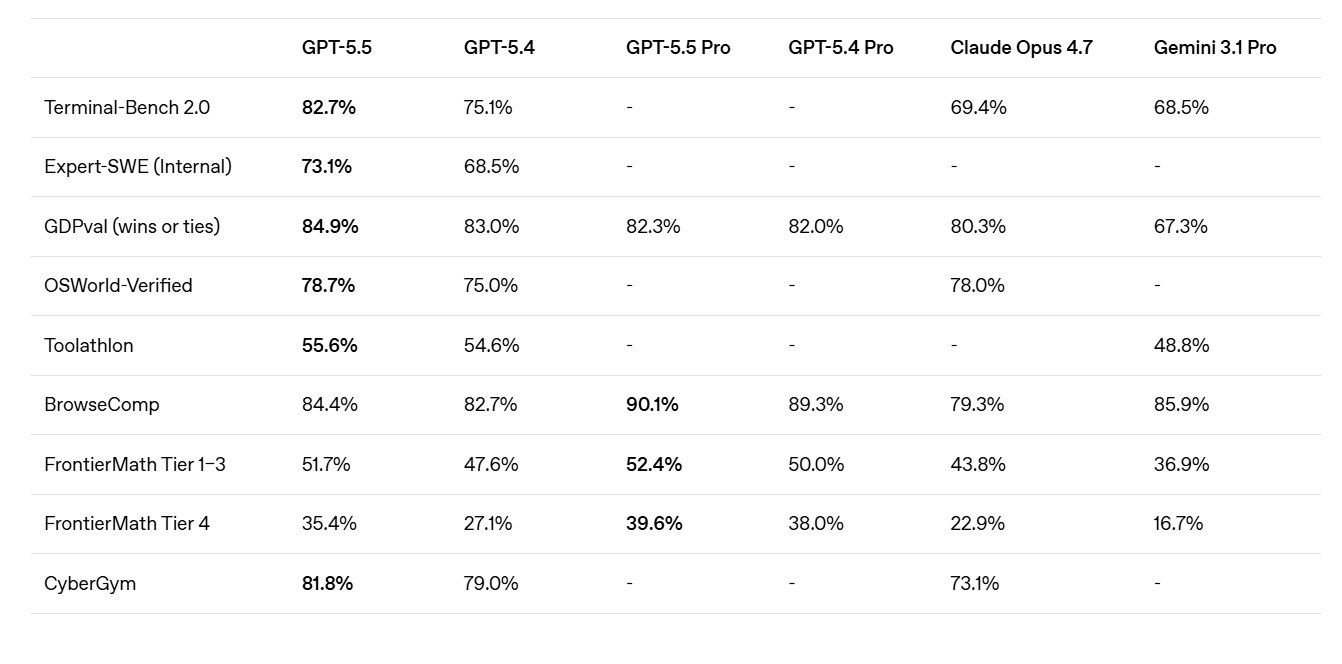
Task: Click the Gemini 3.1 Pro column header
Action: pyautogui.click(x=1214, y=47)
